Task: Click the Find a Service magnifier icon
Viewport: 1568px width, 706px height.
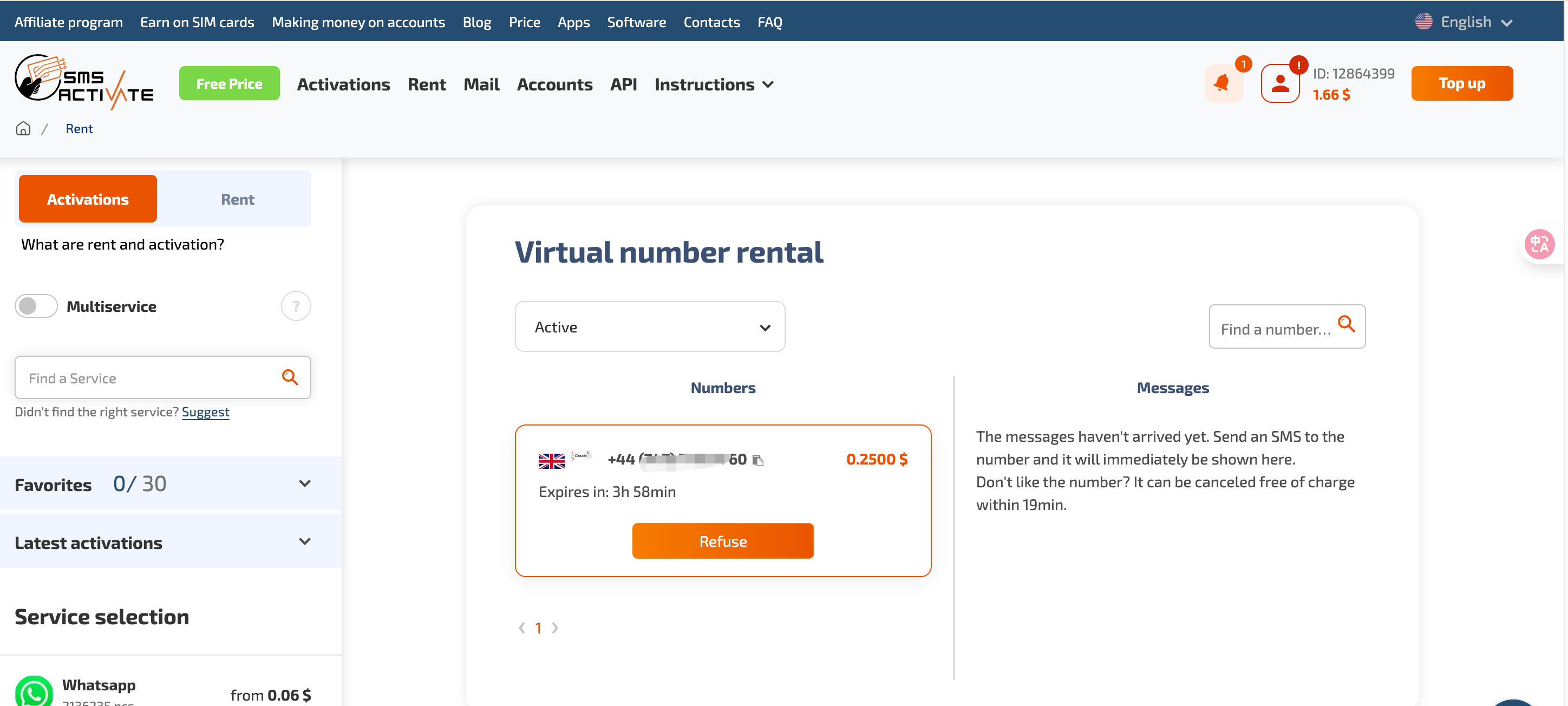Action: coord(290,378)
